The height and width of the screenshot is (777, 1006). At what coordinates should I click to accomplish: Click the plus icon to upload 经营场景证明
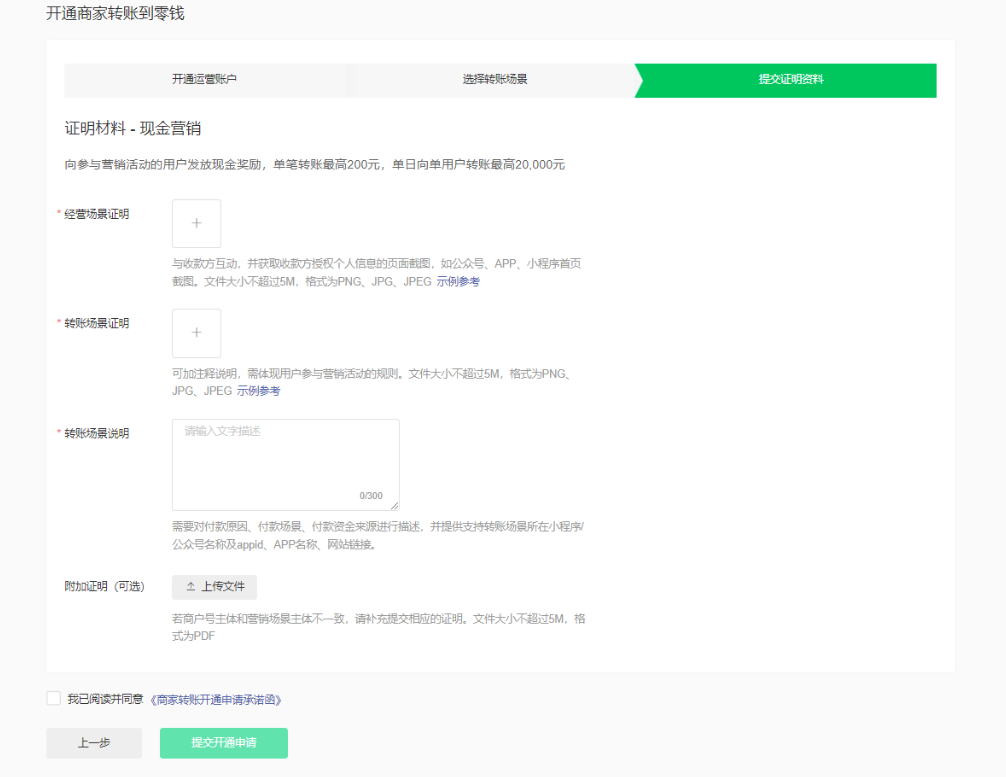[x=196, y=223]
